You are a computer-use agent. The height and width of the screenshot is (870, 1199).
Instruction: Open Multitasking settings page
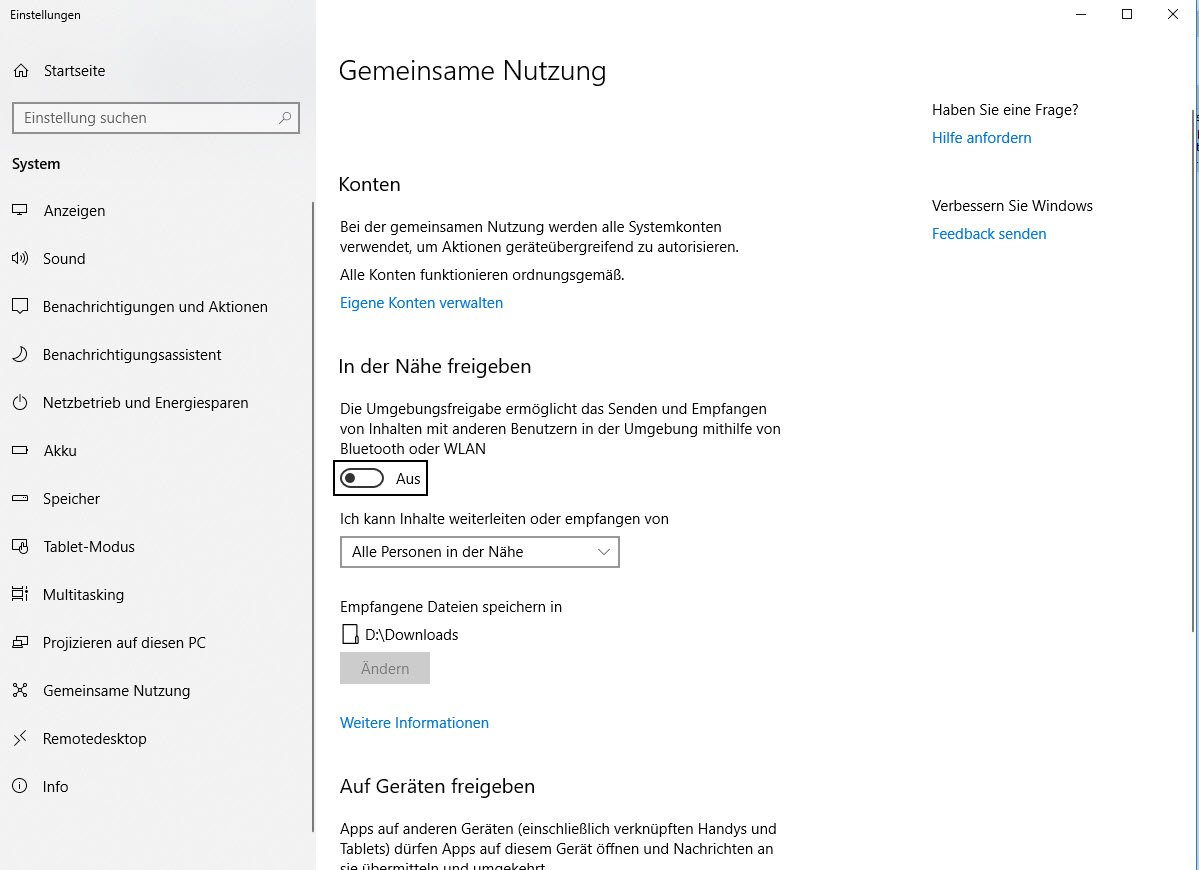tap(83, 595)
